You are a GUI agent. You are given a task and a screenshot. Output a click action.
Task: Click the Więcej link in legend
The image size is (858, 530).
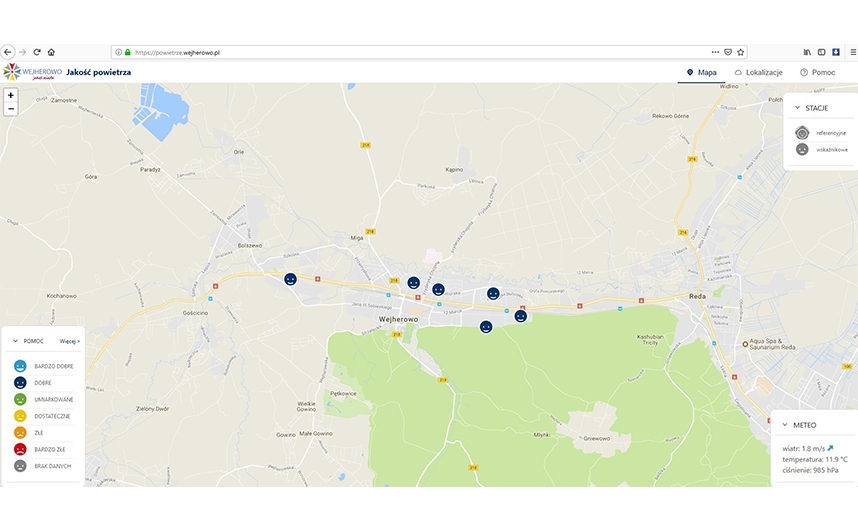click(69, 341)
